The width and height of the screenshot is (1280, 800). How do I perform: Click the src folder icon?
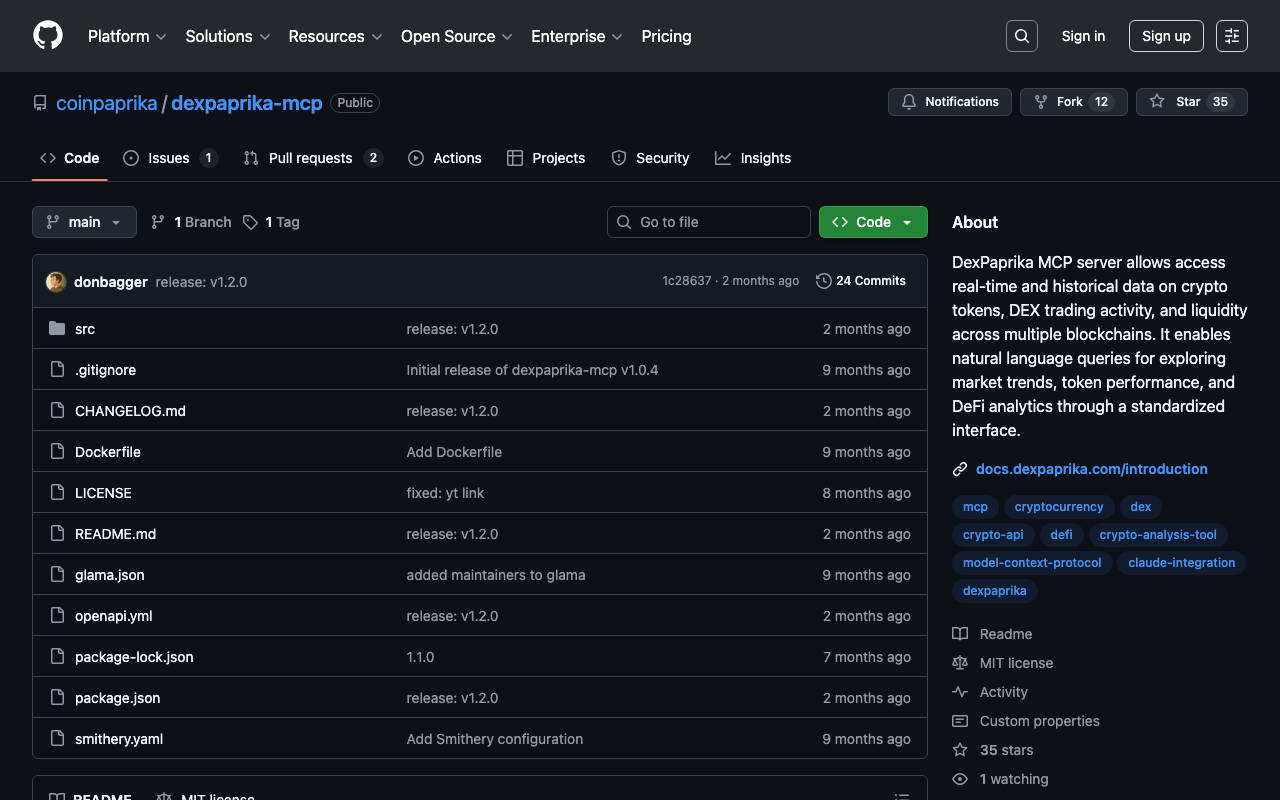[x=57, y=329]
